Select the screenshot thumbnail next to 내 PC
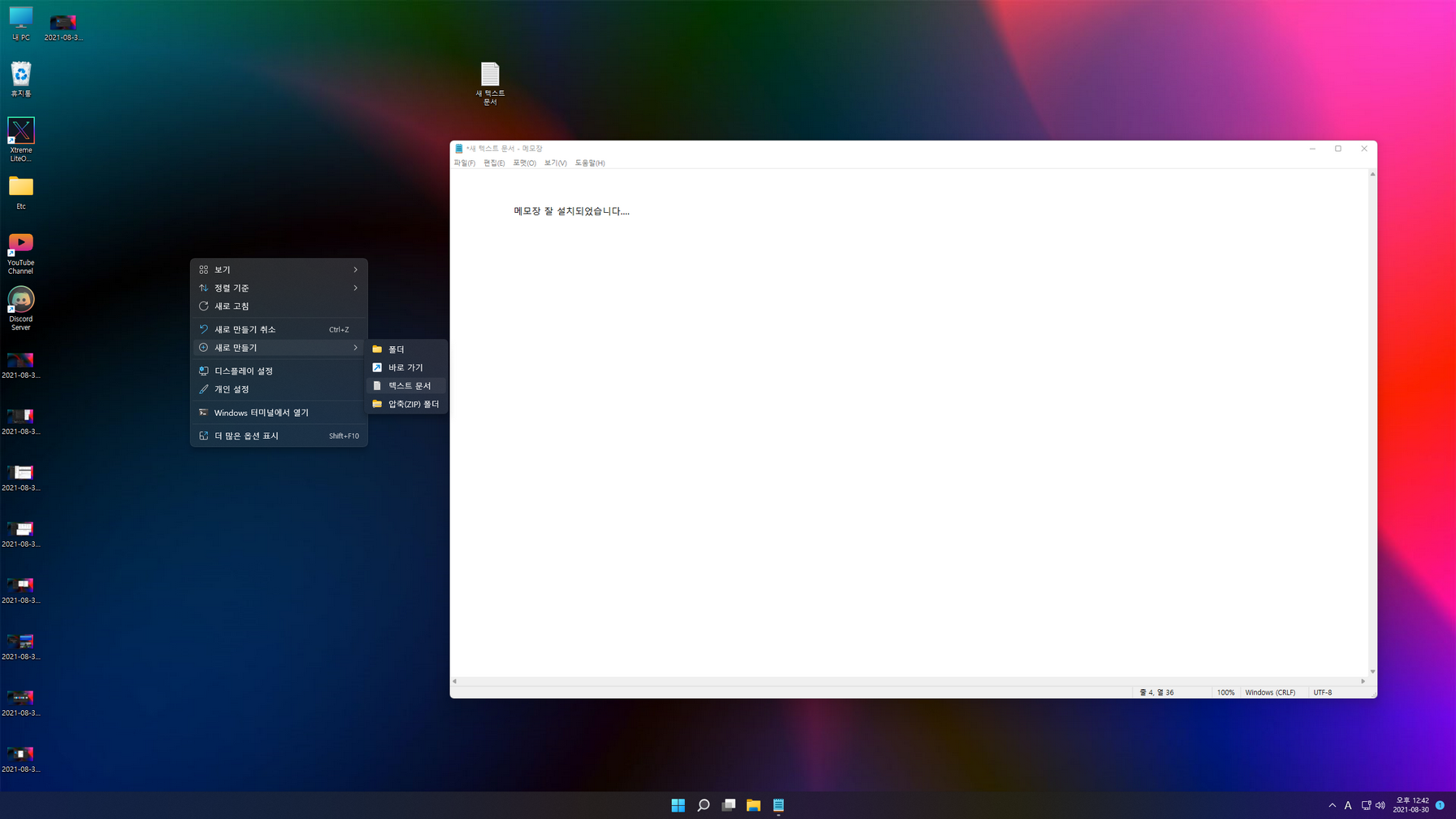Screen dimensions: 1456x819 click(63, 26)
